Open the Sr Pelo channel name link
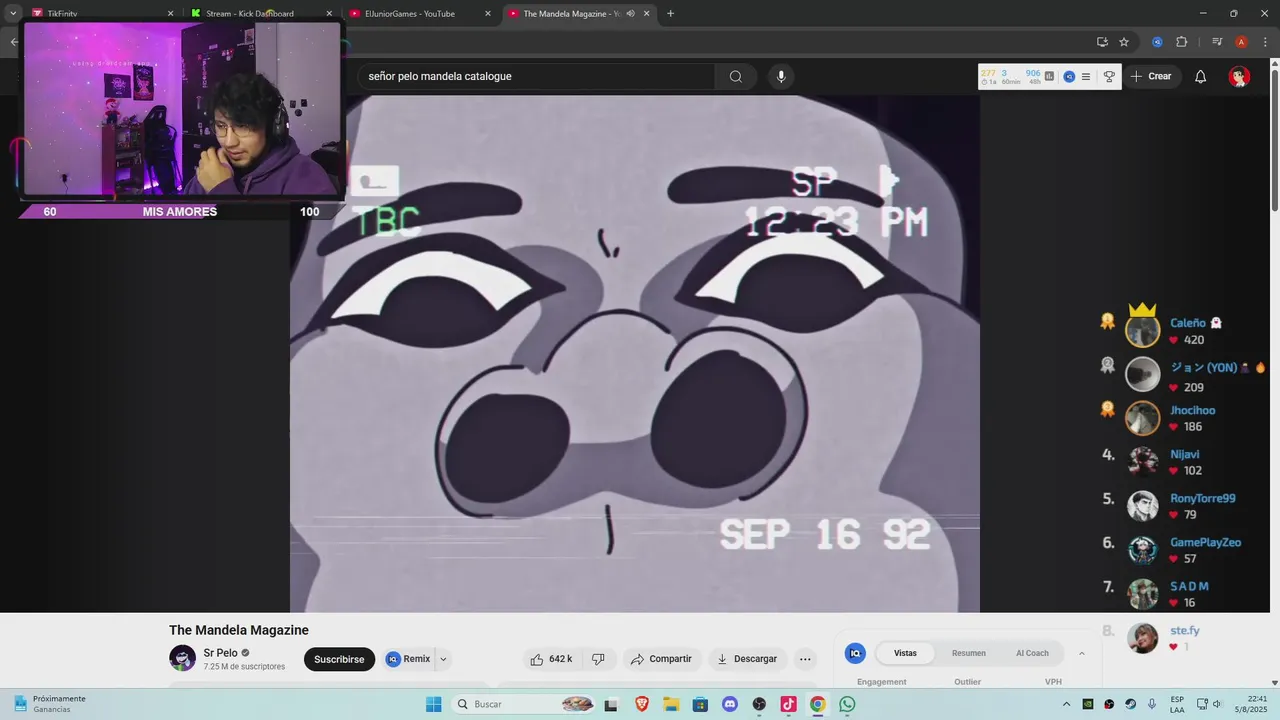The width and height of the screenshot is (1280, 720). [x=220, y=653]
